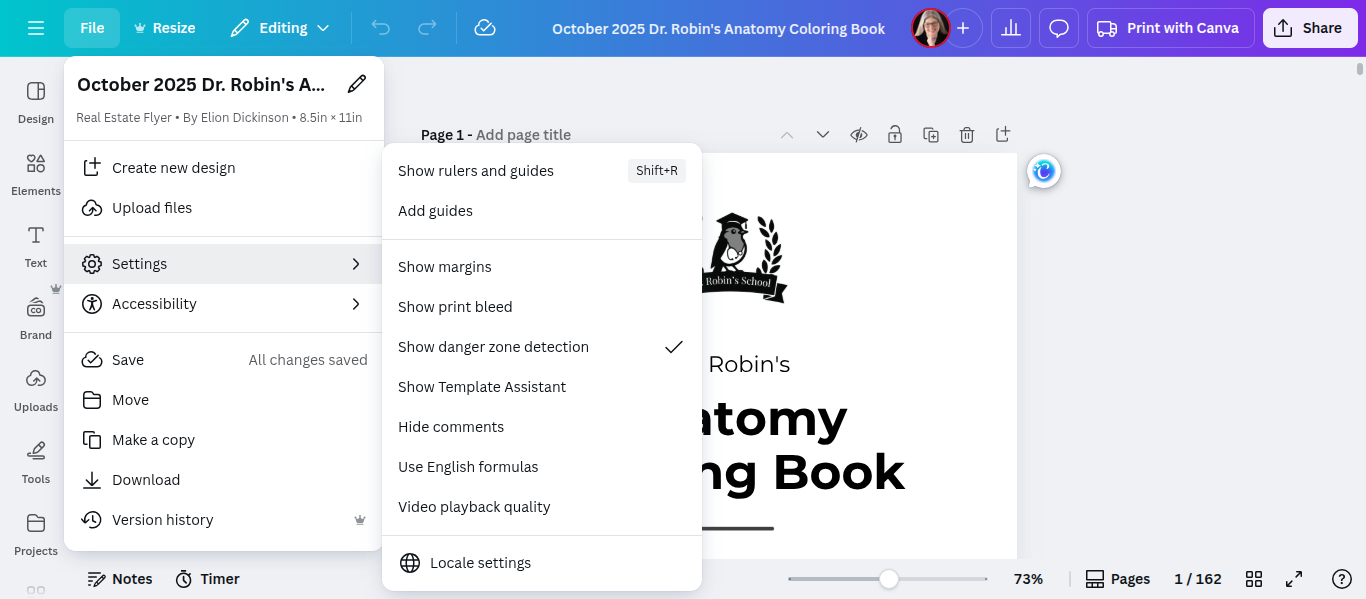Click the pencil icon to rename design
Screen dimensions: 1366x599
356,84
